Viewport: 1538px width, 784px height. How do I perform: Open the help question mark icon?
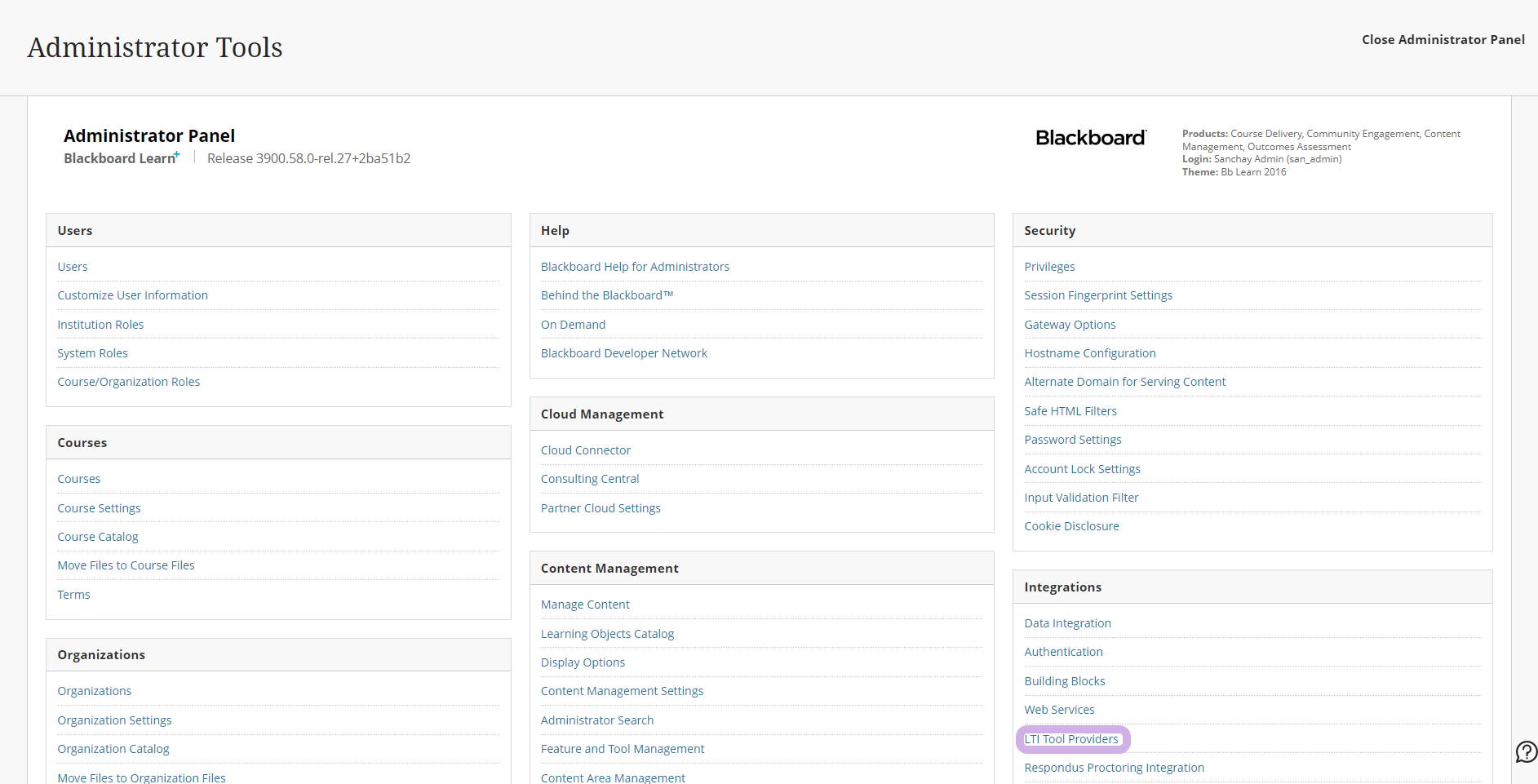click(x=1526, y=751)
